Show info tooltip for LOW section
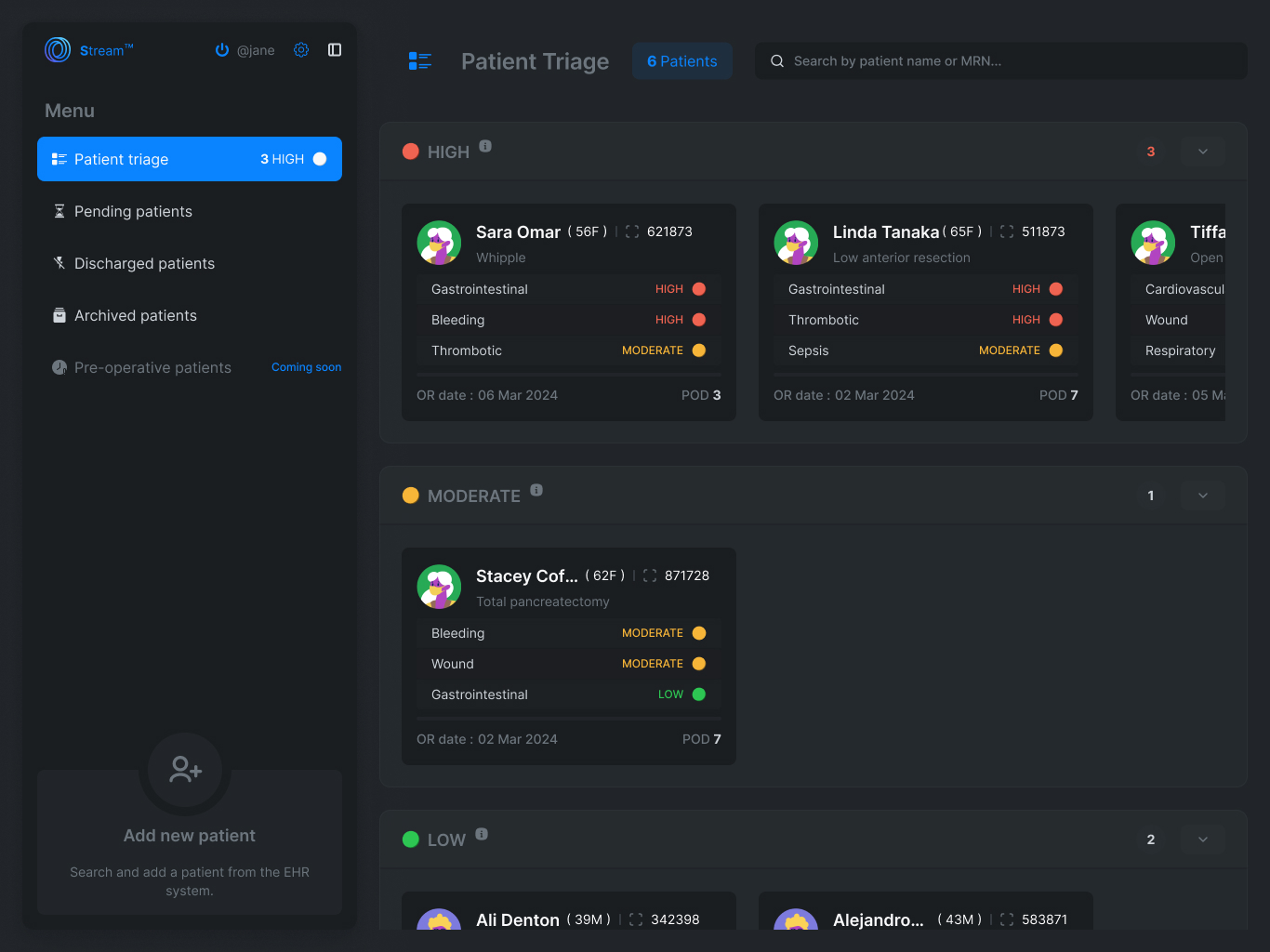Image resolution: width=1270 pixels, height=952 pixels. (x=482, y=834)
